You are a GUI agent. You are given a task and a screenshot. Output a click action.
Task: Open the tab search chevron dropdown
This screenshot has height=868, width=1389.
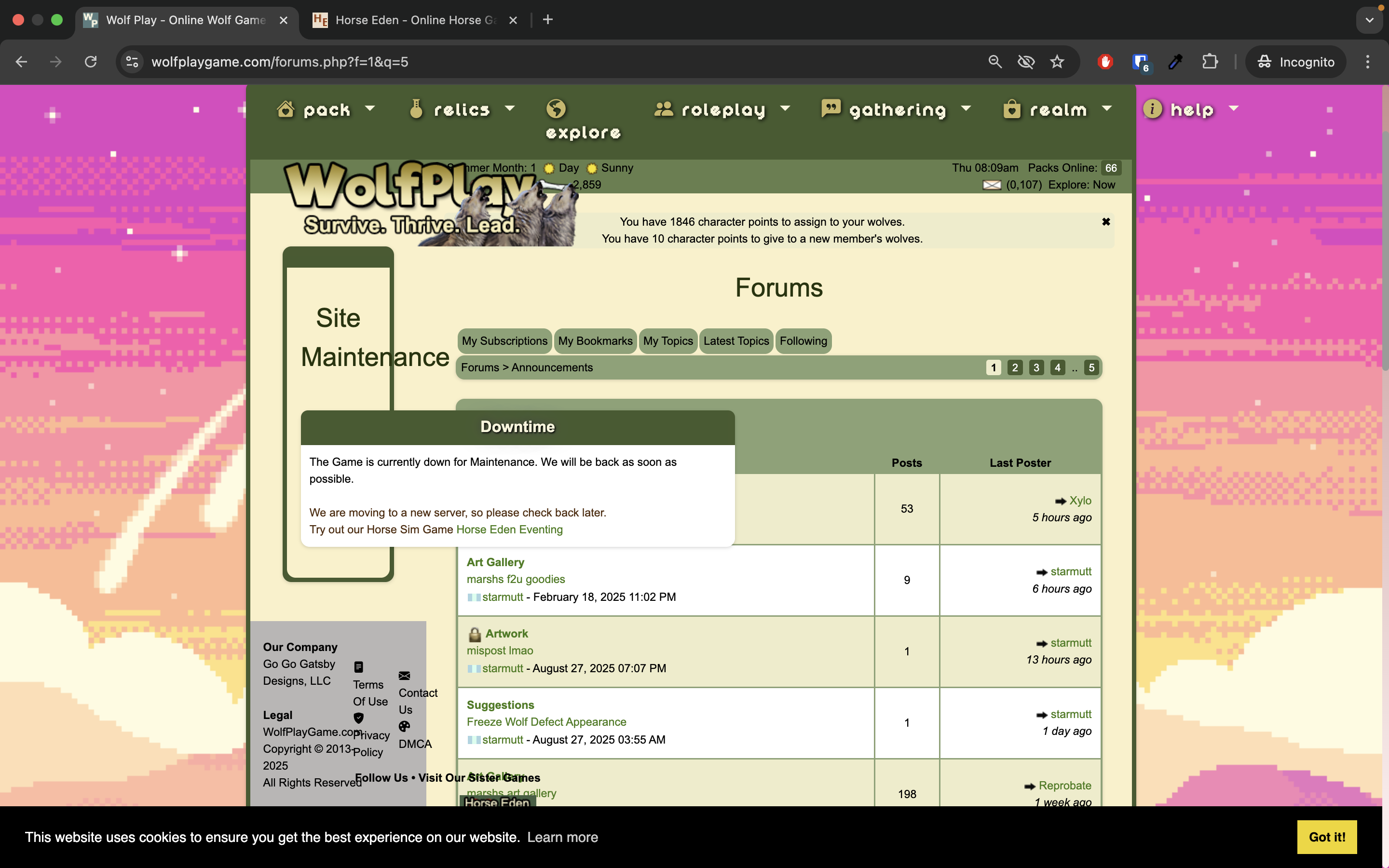[1370, 20]
